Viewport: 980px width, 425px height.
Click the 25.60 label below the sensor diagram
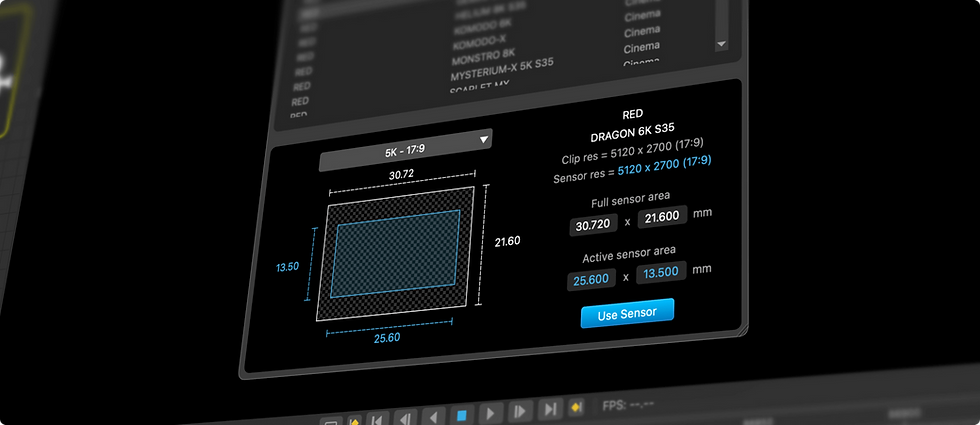[x=387, y=338]
